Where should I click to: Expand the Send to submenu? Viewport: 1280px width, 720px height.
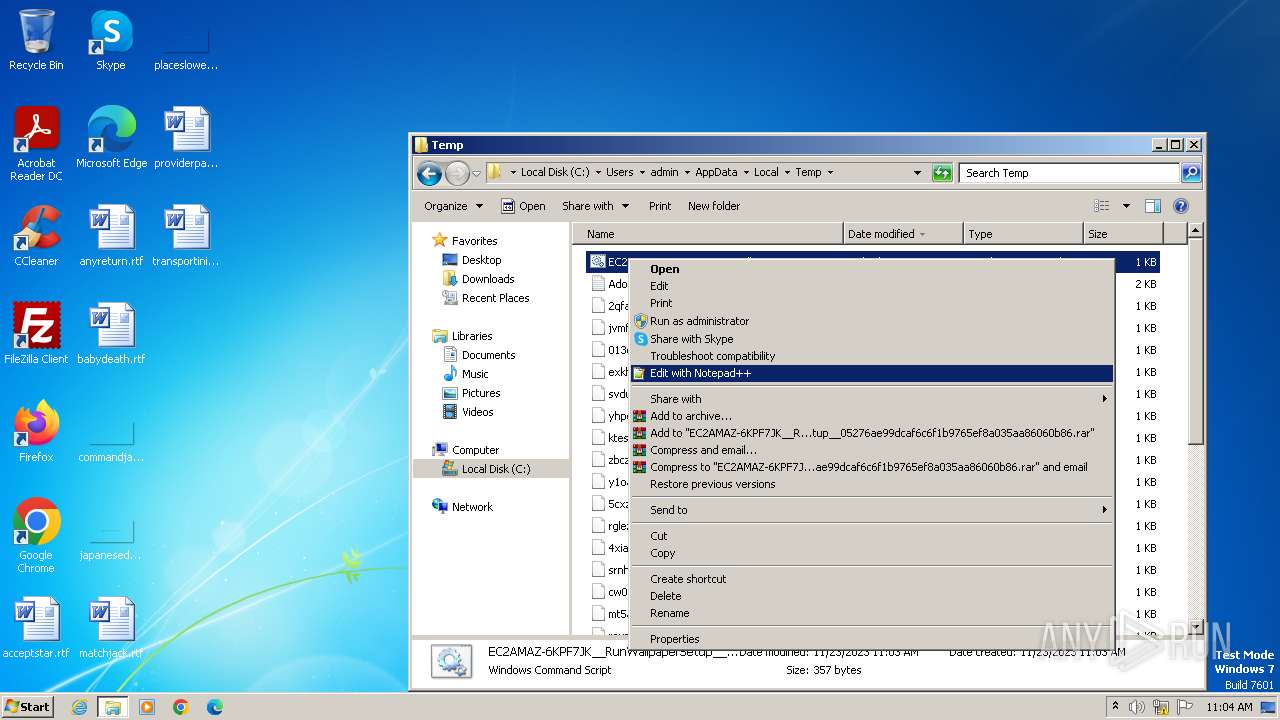tap(871, 510)
